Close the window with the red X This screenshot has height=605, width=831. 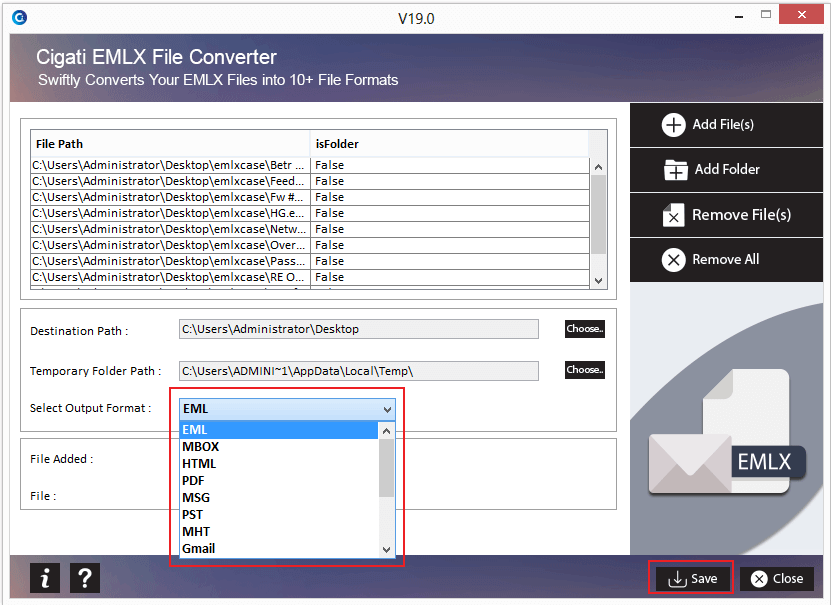(801, 15)
